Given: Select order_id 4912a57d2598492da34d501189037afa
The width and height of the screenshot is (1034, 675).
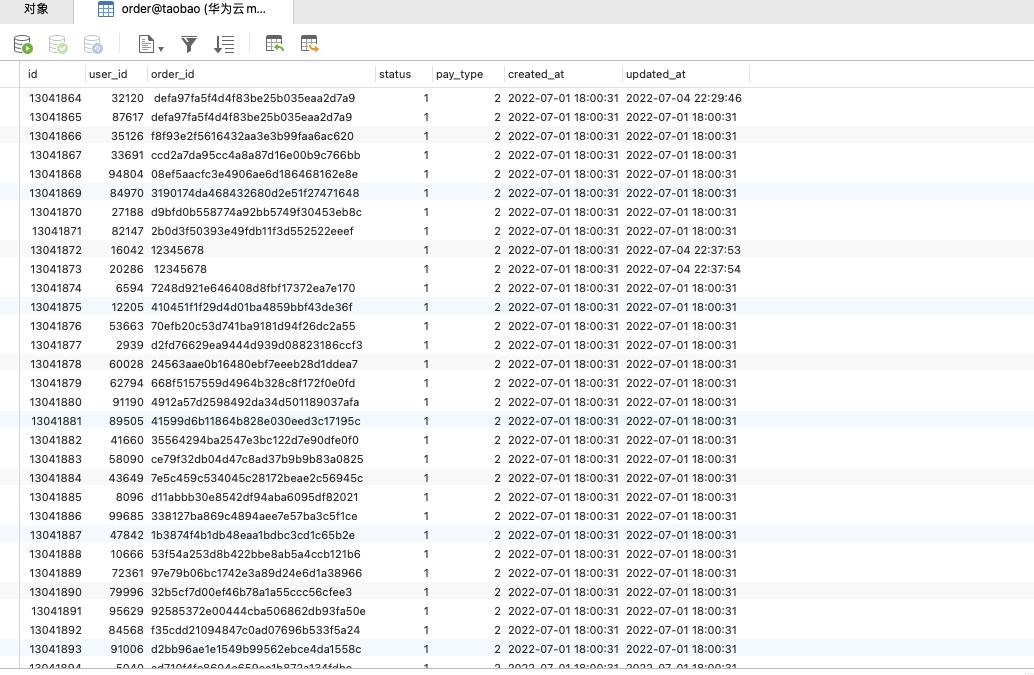Looking at the screenshot, I should tap(255, 402).
